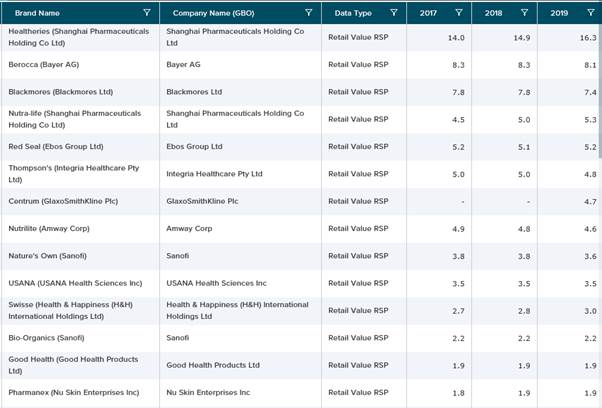Click the 2017 value 4.5 for Nutra-life
Image resolution: width=602 pixels, height=408 pixels.
coord(458,119)
